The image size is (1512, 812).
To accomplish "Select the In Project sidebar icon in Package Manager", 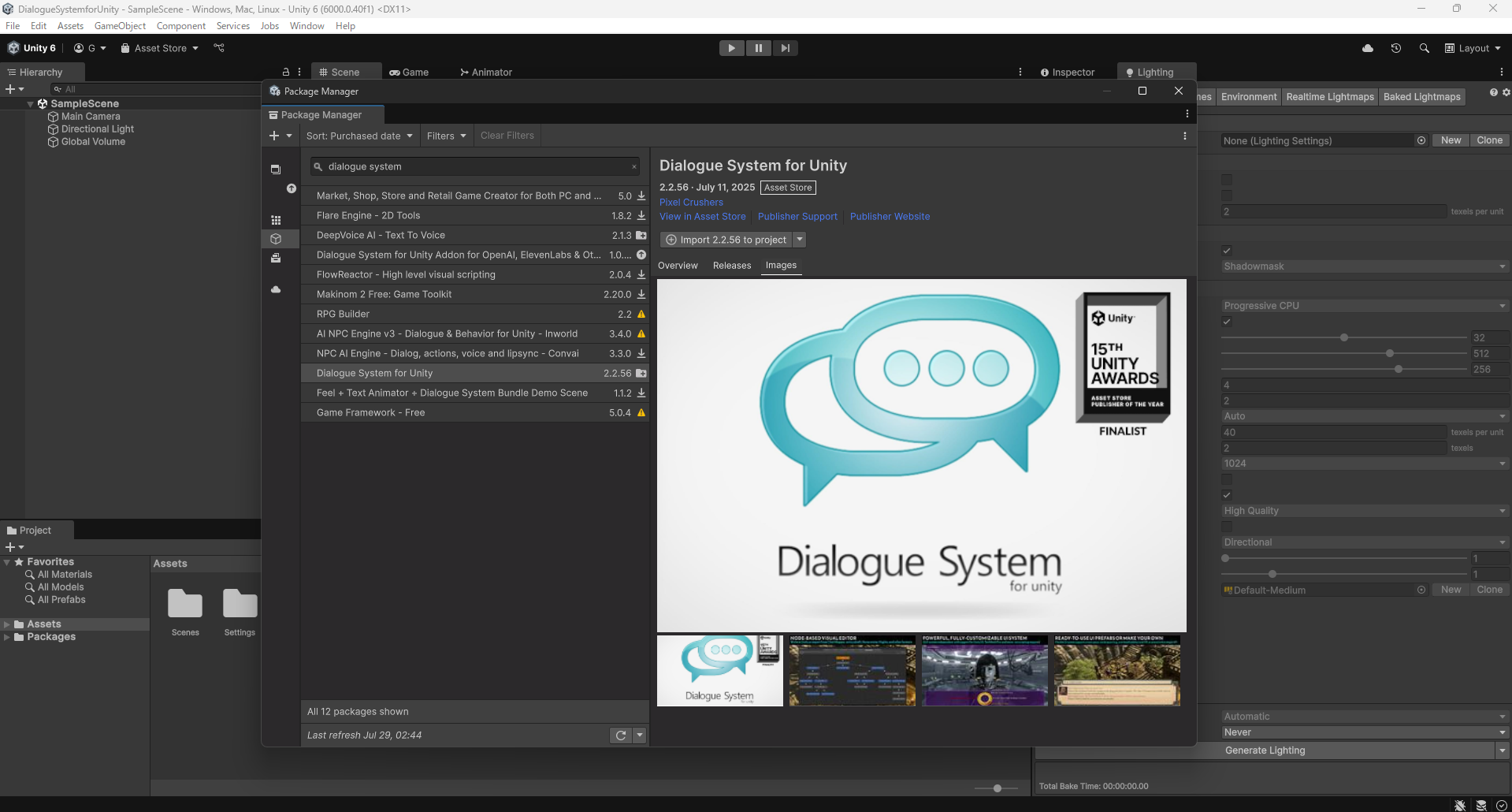I will (x=276, y=169).
